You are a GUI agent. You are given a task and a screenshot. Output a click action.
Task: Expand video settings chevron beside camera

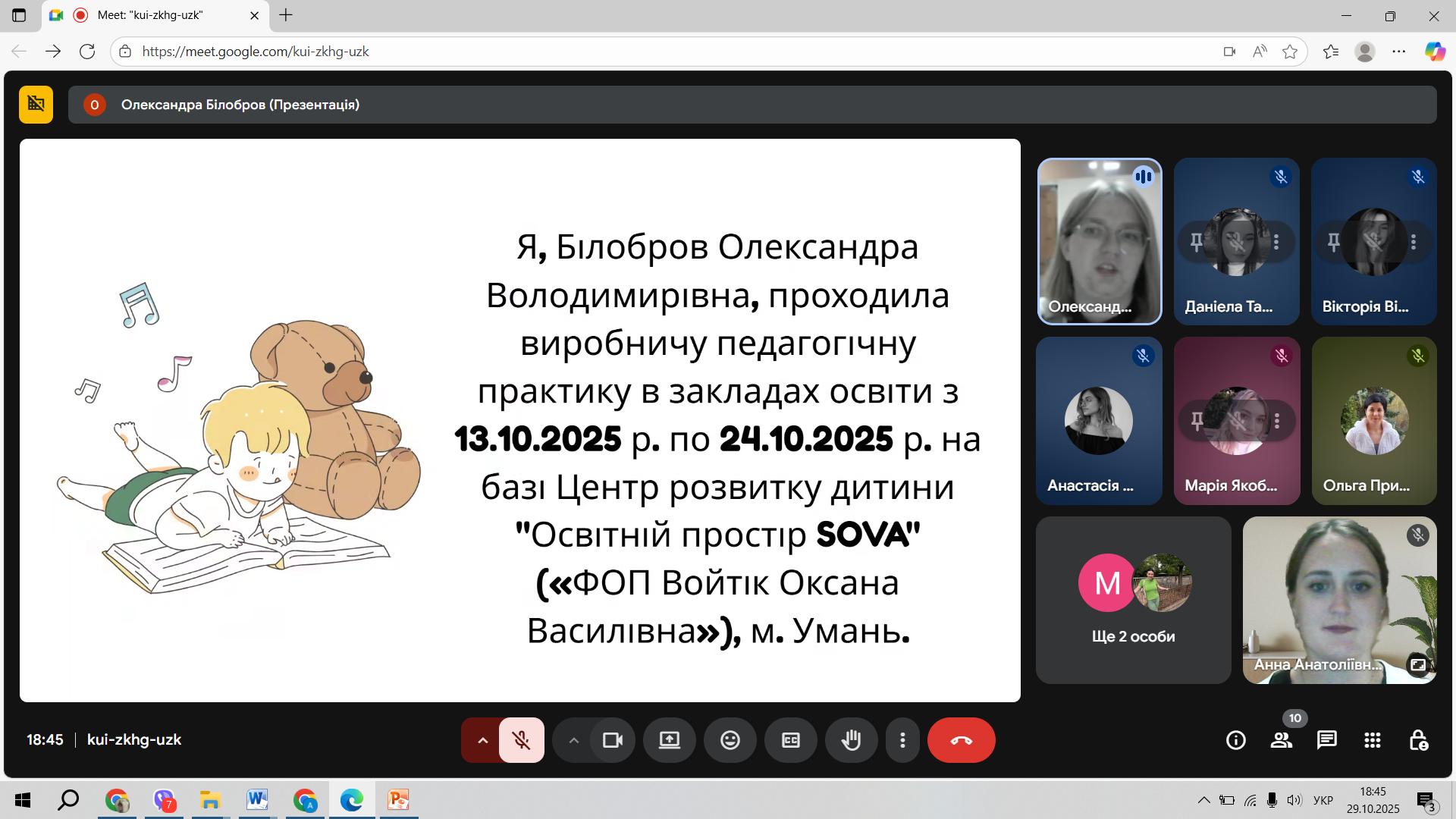point(574,740)
